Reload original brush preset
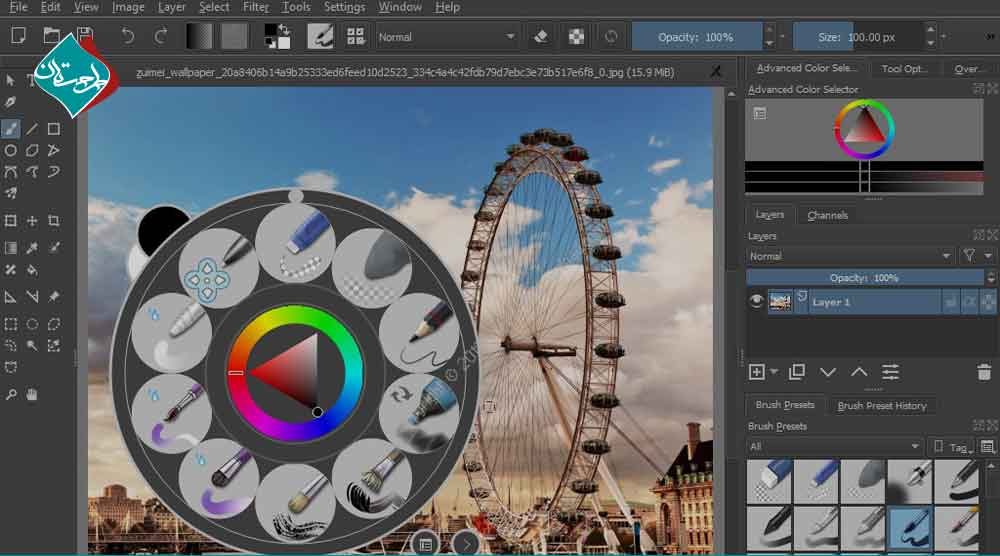The width and height of the screenshot is (1000, 556). coord(610,37)
